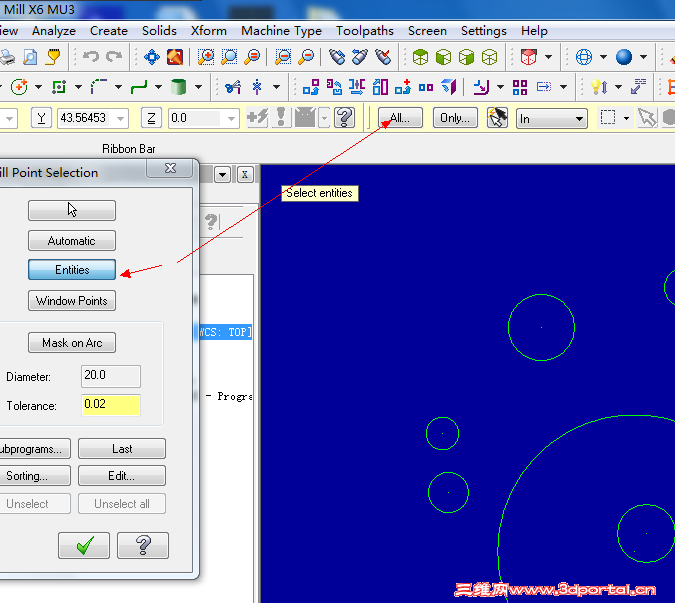Click the Edit... button
Screen dimensions: 675x603
(122, 476)
